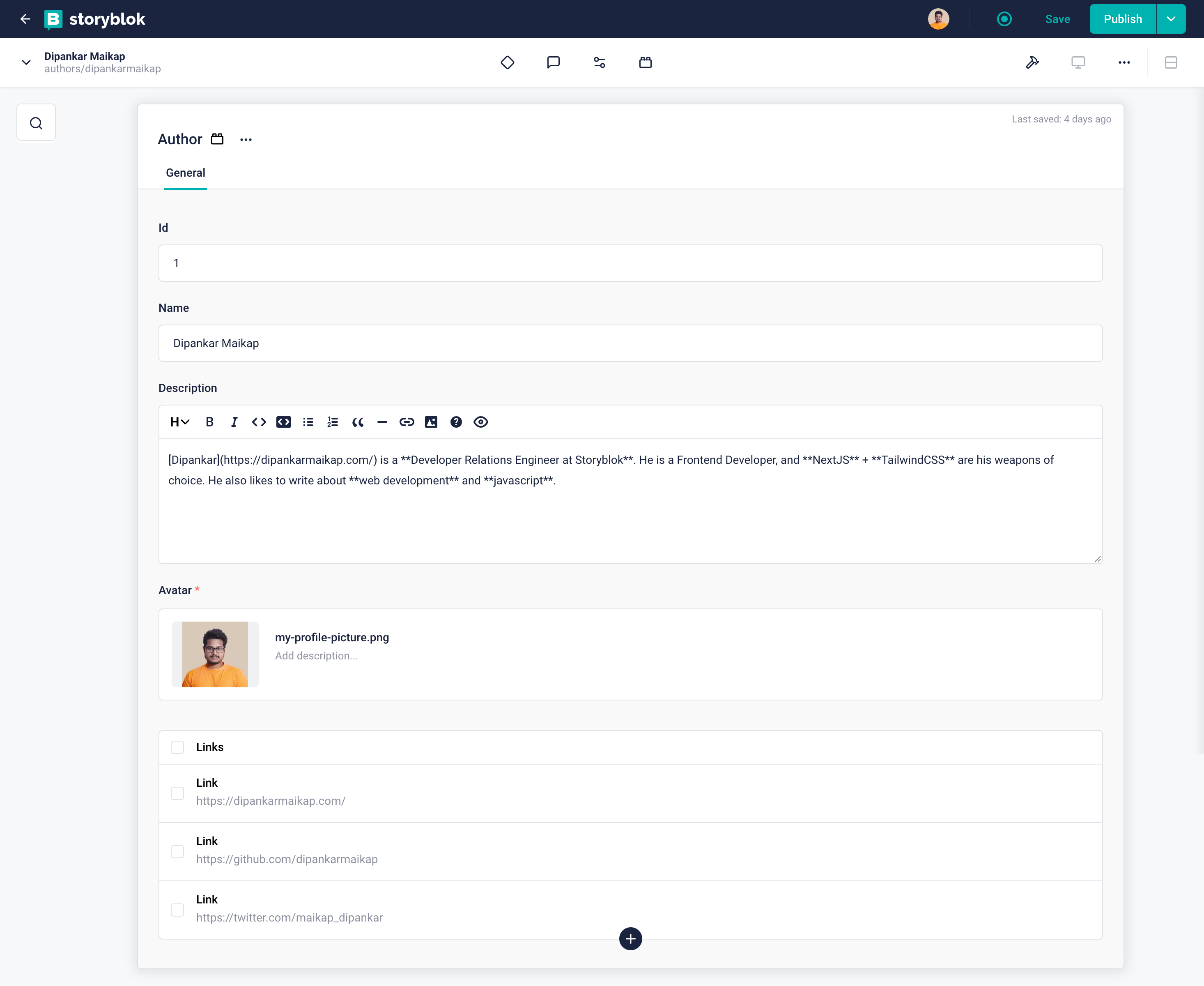
Task: Click the Save button
Action: click(1057, 19)
